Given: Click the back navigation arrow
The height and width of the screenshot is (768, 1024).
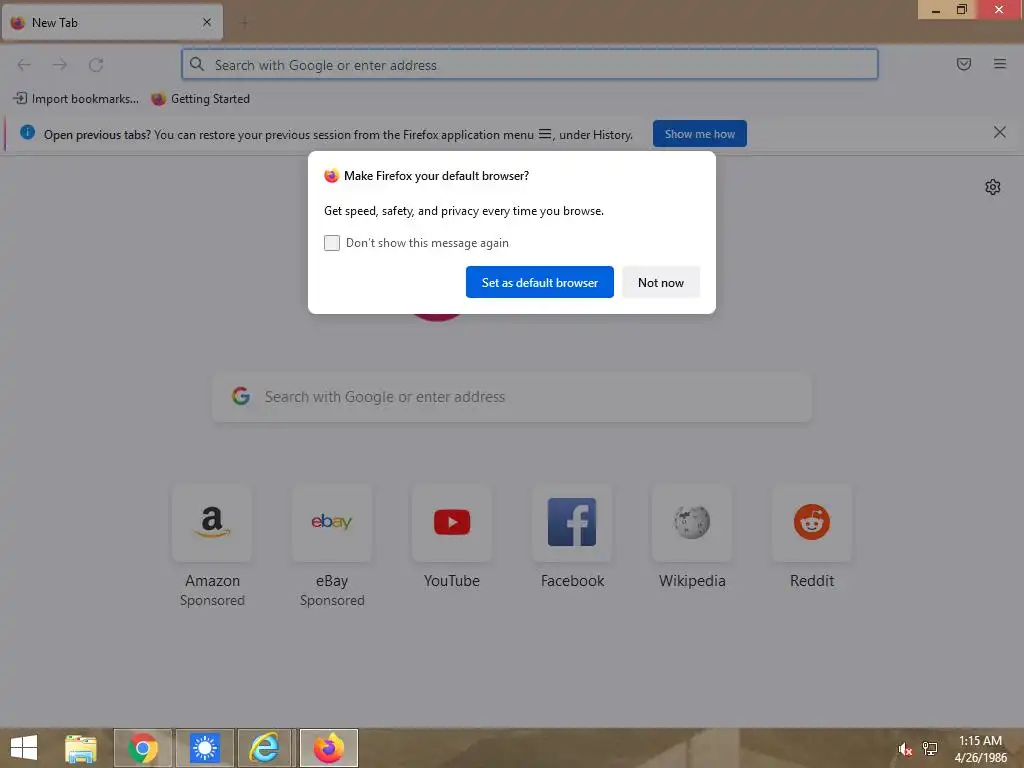Looking at the screenshot, I should [24, 65].
